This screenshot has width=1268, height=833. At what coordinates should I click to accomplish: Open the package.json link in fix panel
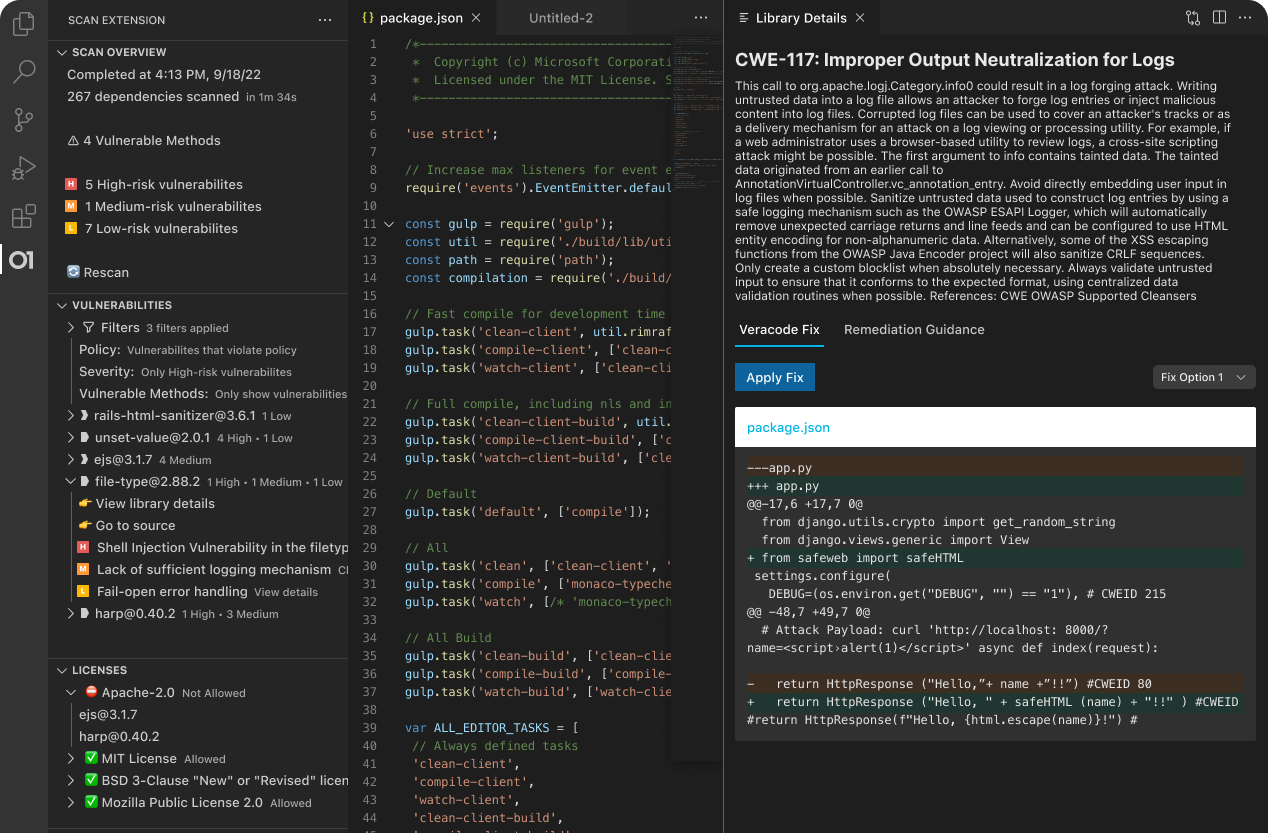[788, 427]
